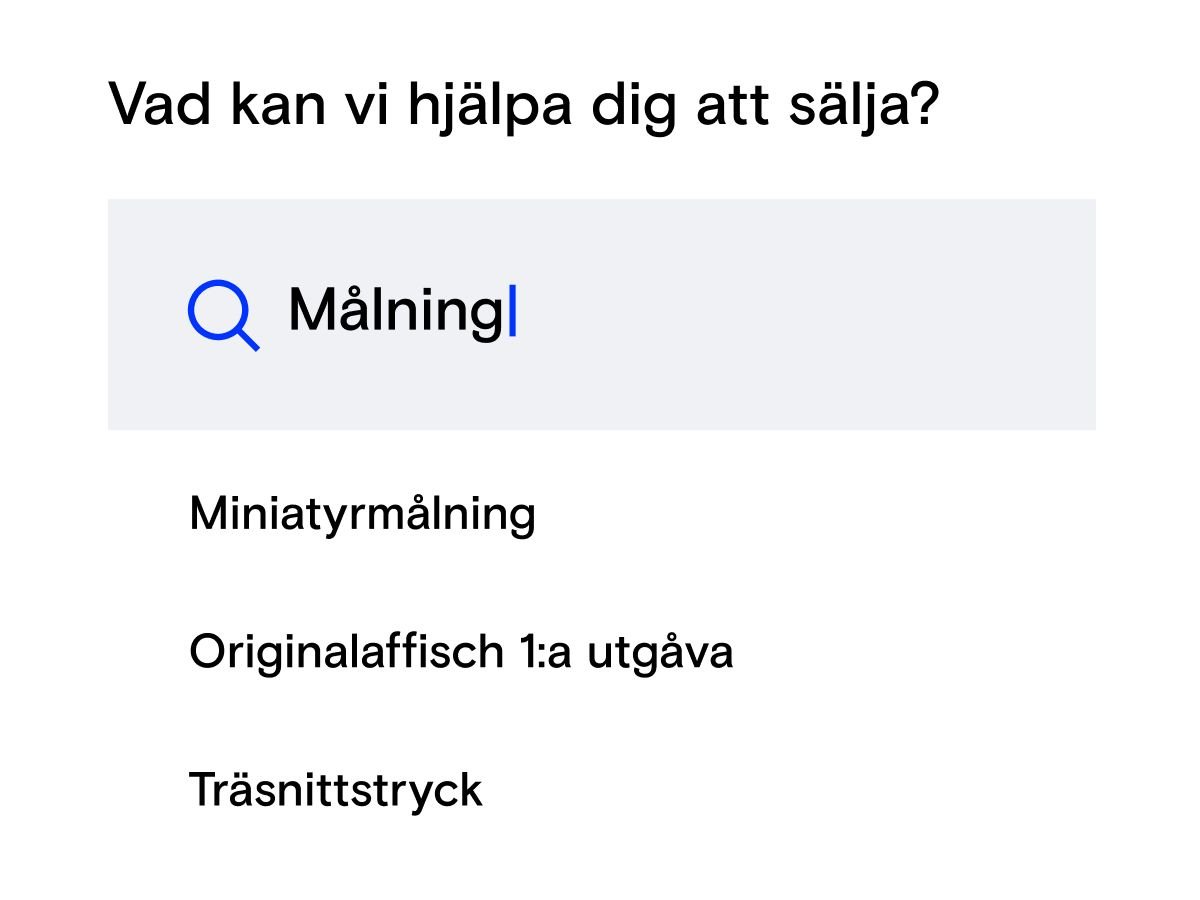1200x900 pixels.
Task: Click the gray search box left of the magnifier
Action: (147, 314)
